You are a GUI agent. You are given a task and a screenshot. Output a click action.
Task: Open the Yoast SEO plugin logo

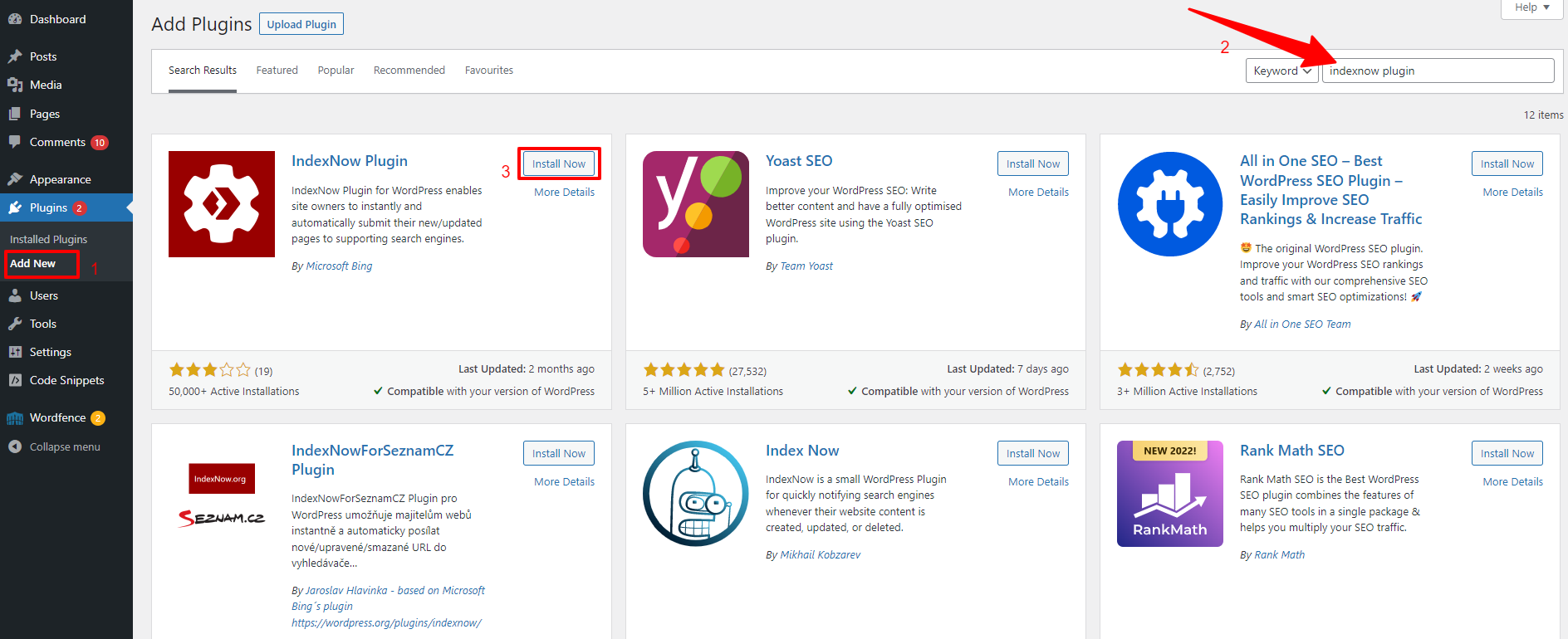click(696, 204)
